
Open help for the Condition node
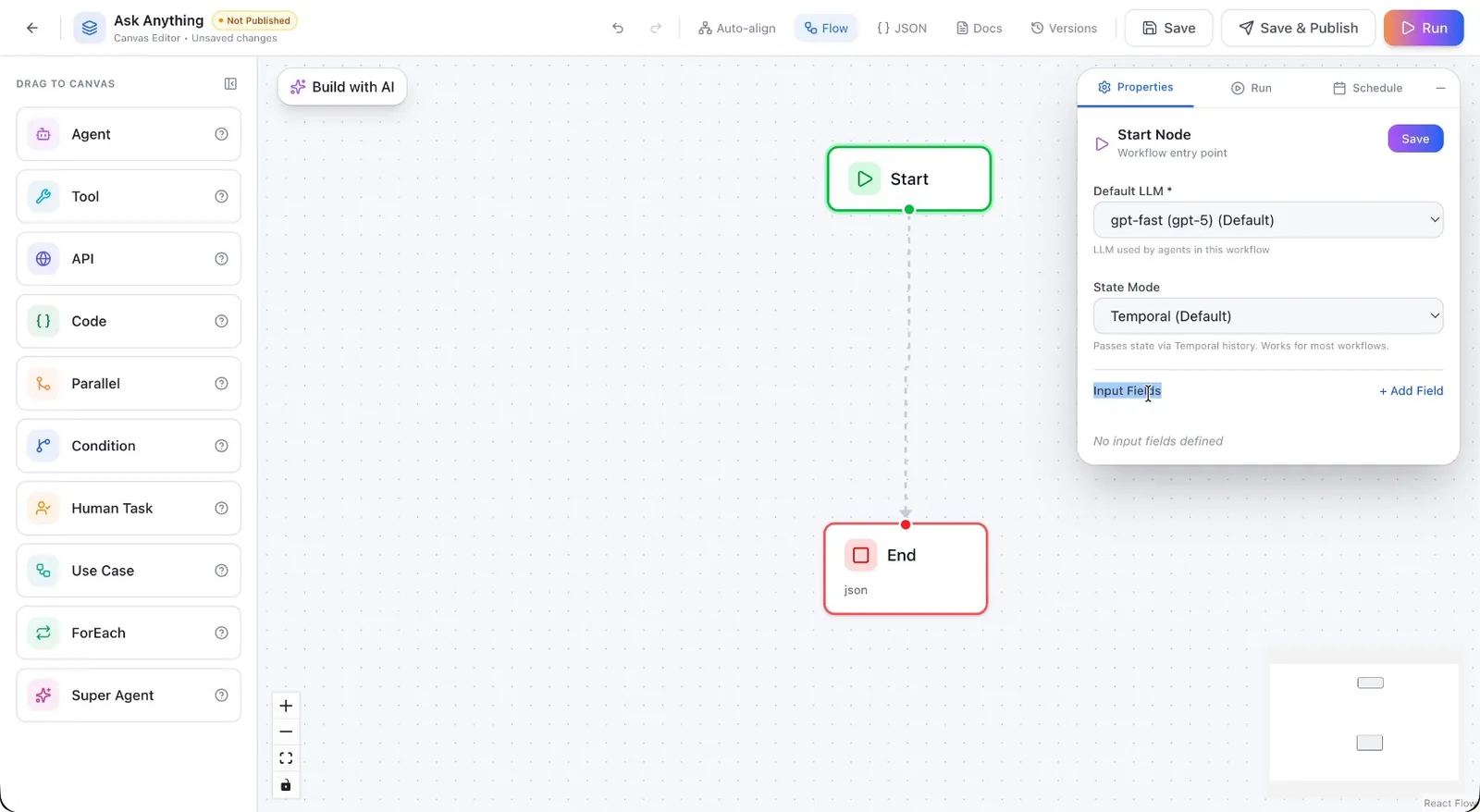click(x=221, y=446)
